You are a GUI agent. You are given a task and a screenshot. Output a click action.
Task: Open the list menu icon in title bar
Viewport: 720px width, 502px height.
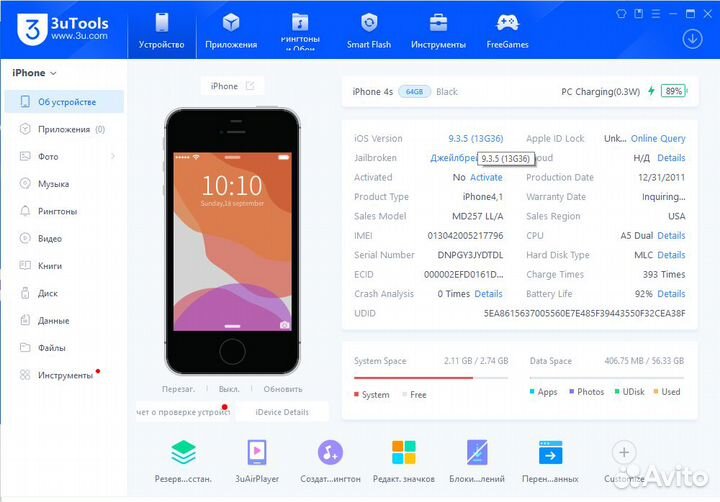656,14
